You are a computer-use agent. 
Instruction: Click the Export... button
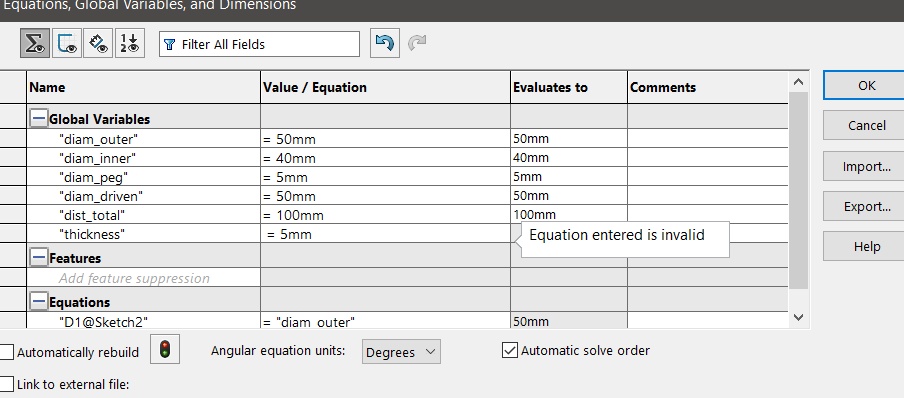click(864, 206)
